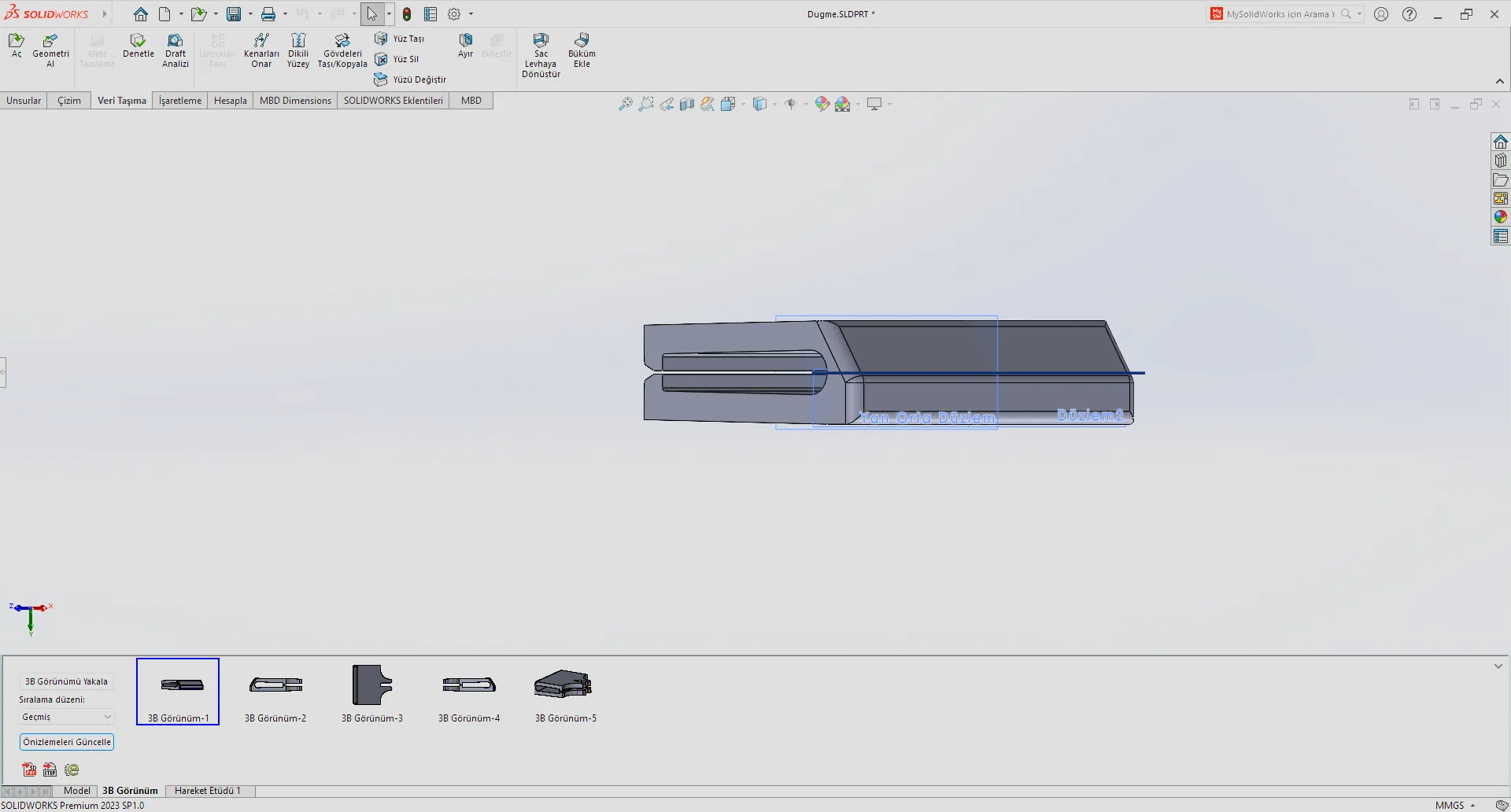Click the Edit Appearance color ball icon
1511x812 pixels.
point(822,104)
